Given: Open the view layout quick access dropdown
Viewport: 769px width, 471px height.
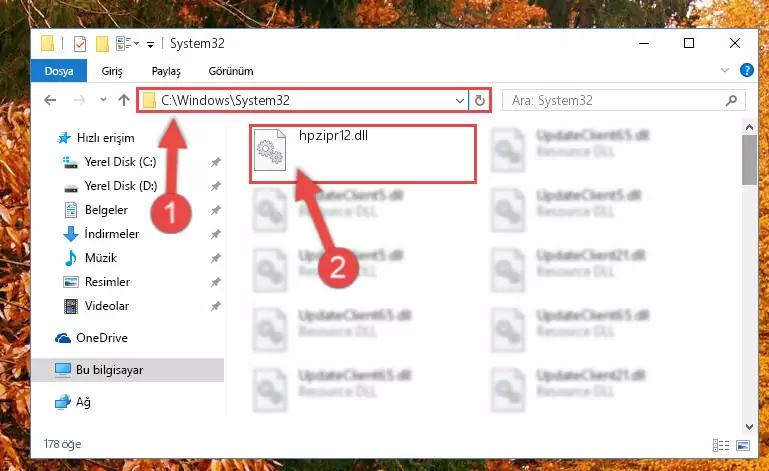Looking at the screenshot, I should (x=127, y=44).
